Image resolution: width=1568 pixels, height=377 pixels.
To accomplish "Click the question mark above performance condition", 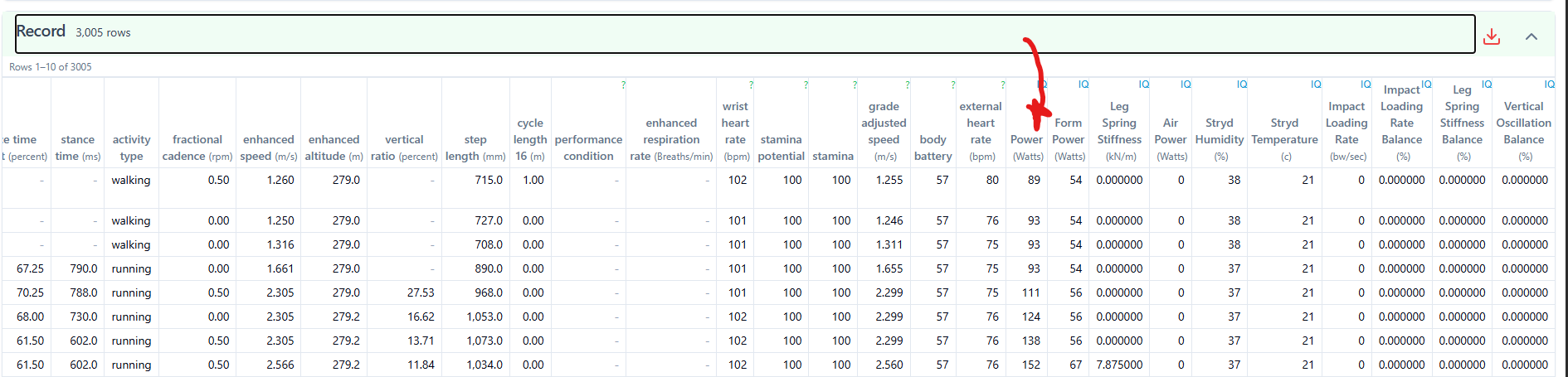I will click(x=623, y=85).
